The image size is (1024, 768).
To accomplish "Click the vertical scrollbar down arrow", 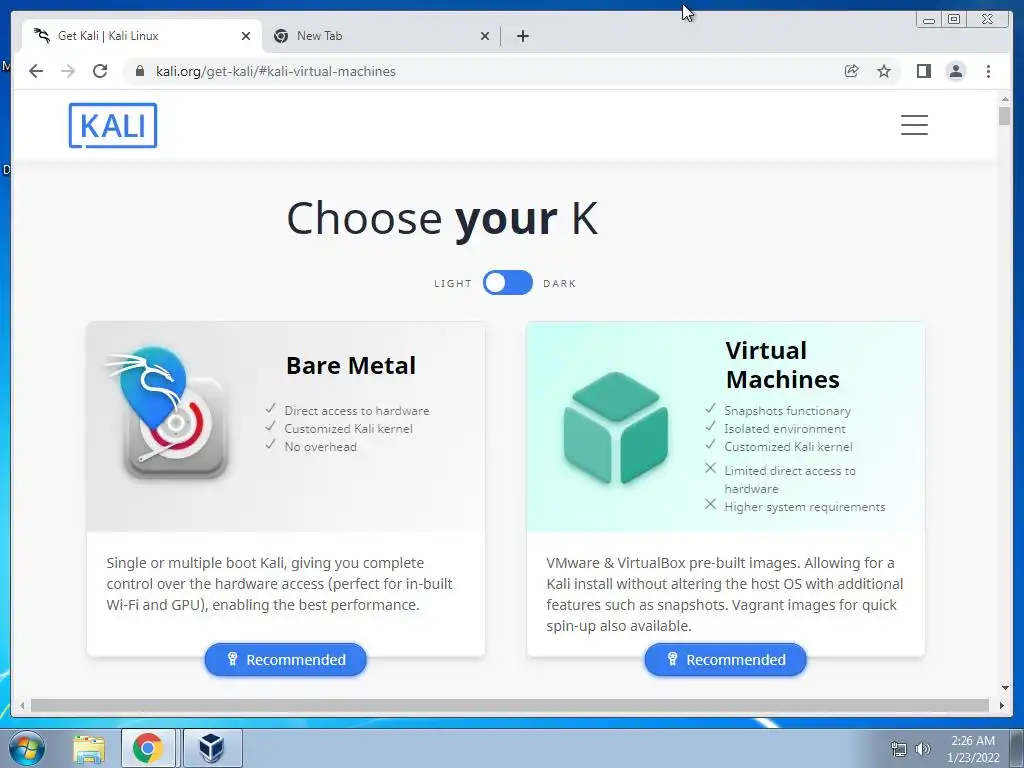I will click(x=1004, y=688).
